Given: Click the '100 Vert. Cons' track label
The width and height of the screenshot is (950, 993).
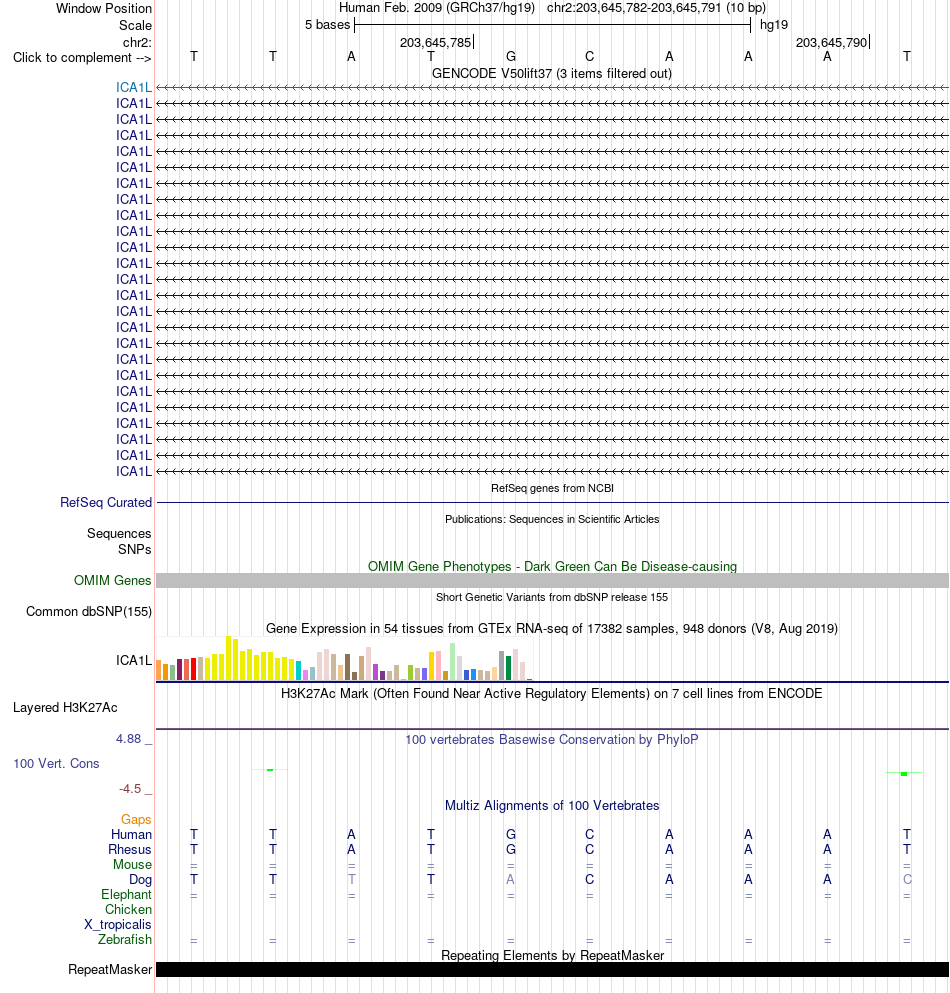Looking at the screenshot, I should pos(56,763).
